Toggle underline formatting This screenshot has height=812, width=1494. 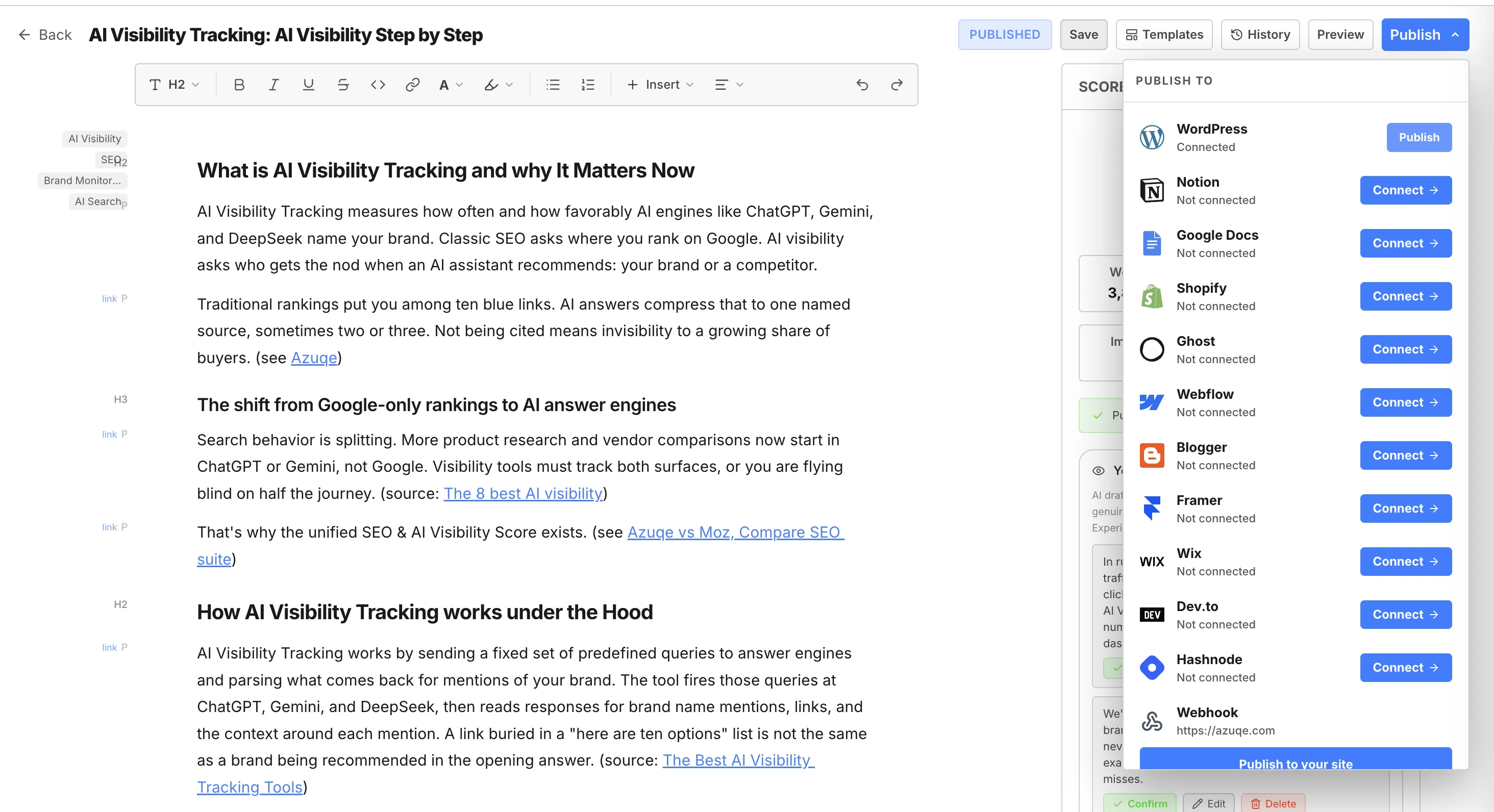(309, 85)
